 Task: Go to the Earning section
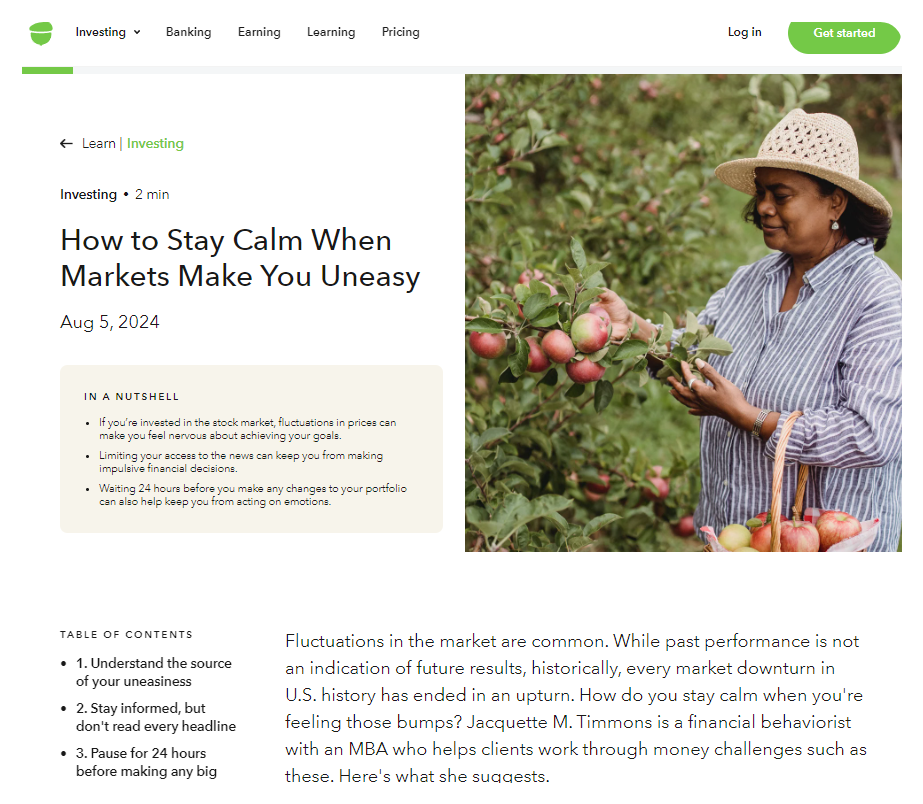coord(259,32)
